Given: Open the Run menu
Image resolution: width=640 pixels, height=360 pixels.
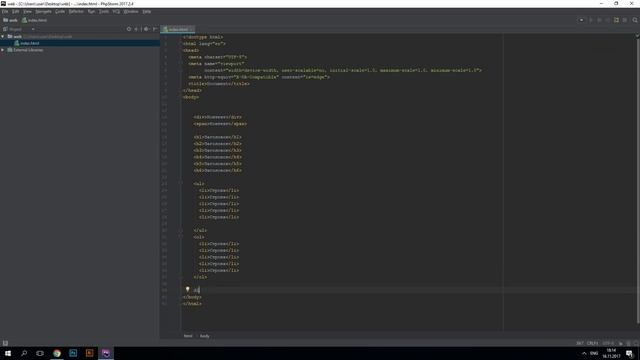Looking at the screenshot, I should (x=91, y=11).
